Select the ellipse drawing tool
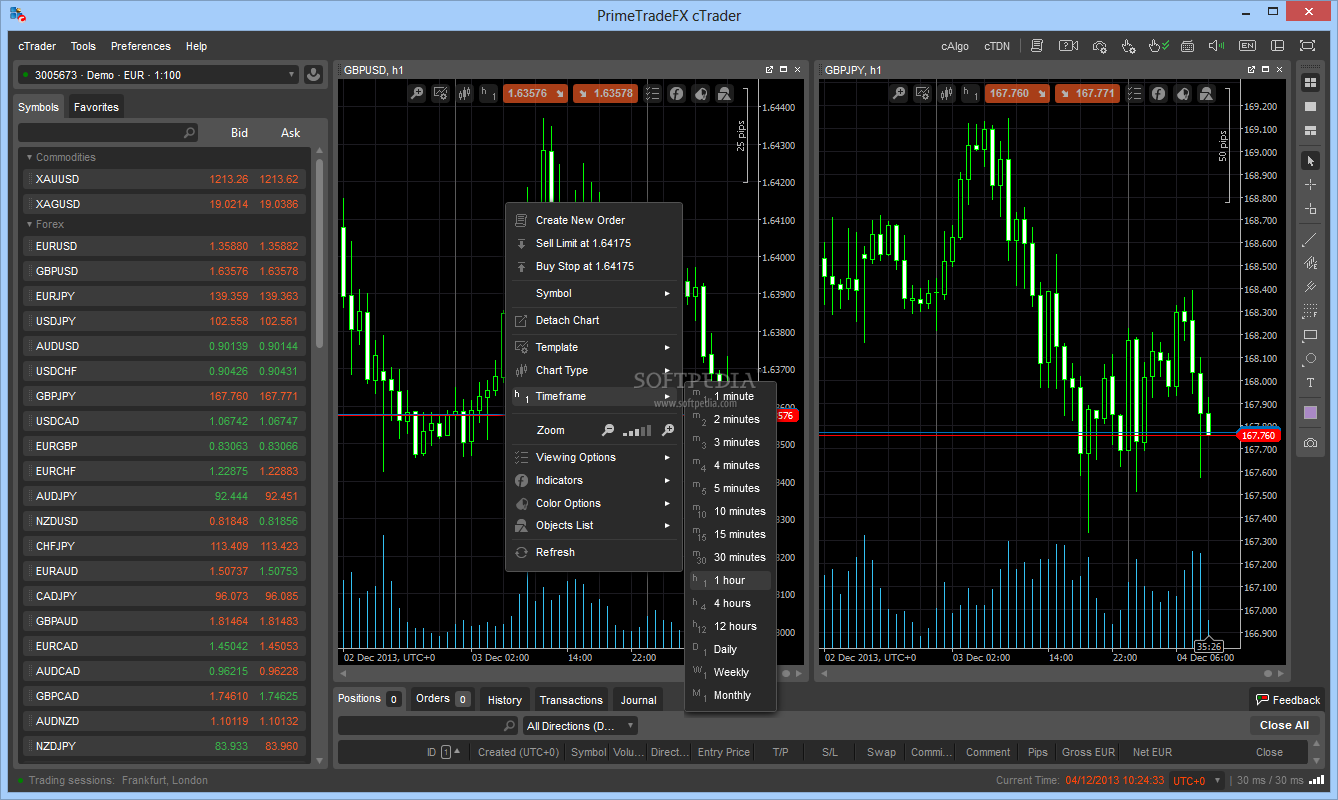This screenshot has width=1338, height=800. click(1310, 359)
